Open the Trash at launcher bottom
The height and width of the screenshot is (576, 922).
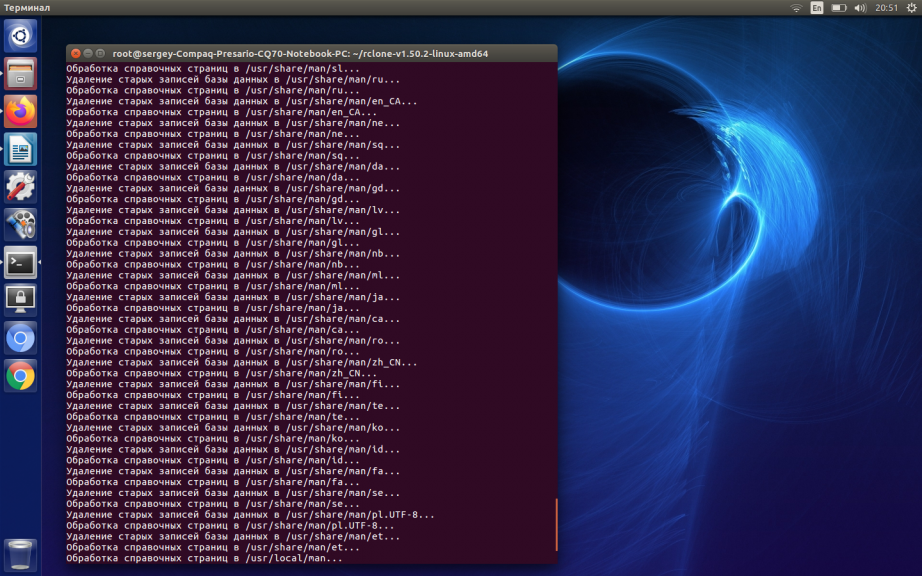tap(20, 553)
